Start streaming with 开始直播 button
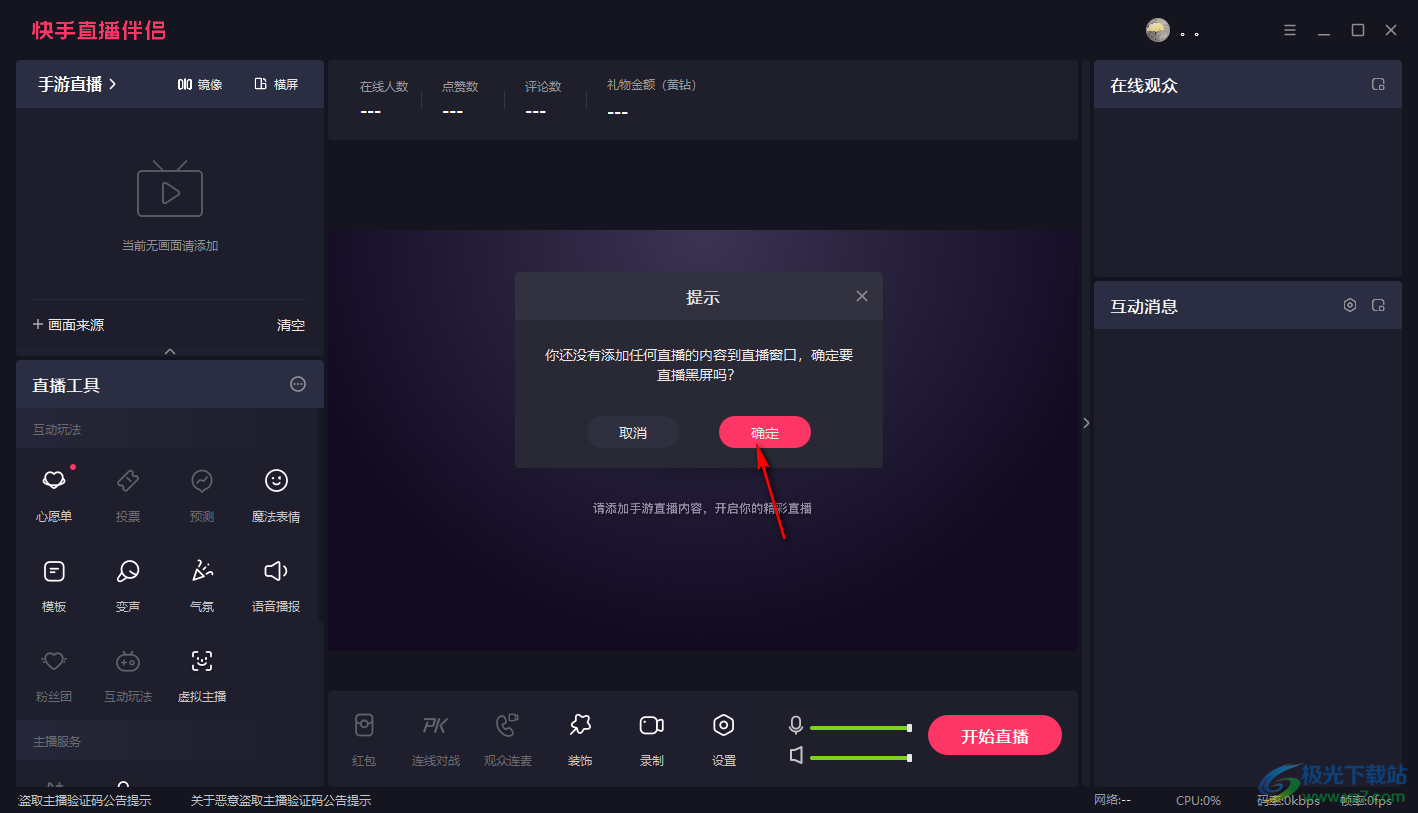The height and width of the screenshot is (813, 1418). [x=994, y=736]
